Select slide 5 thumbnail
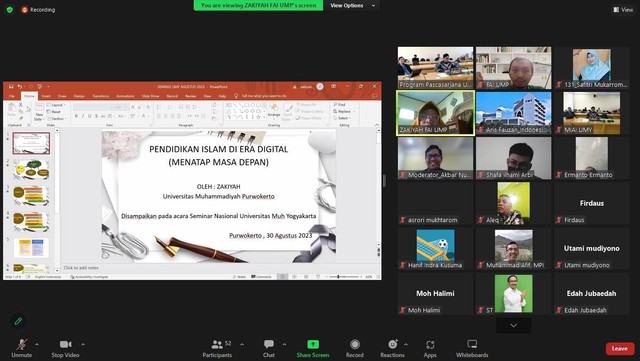Viewport: 640px width, 361px height. coord(31,248)
